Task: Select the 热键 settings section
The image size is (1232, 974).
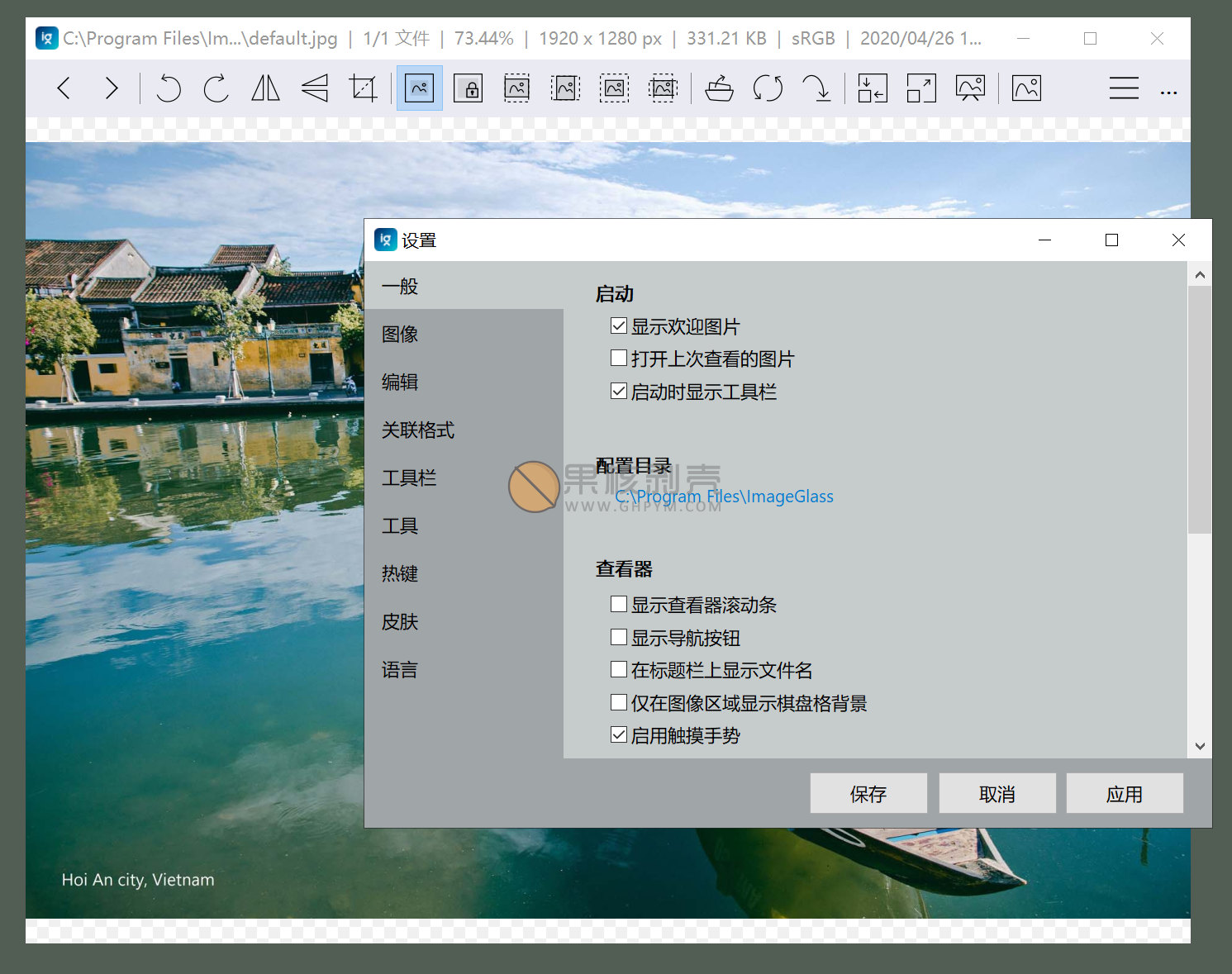Action: (x=400, y=573)
